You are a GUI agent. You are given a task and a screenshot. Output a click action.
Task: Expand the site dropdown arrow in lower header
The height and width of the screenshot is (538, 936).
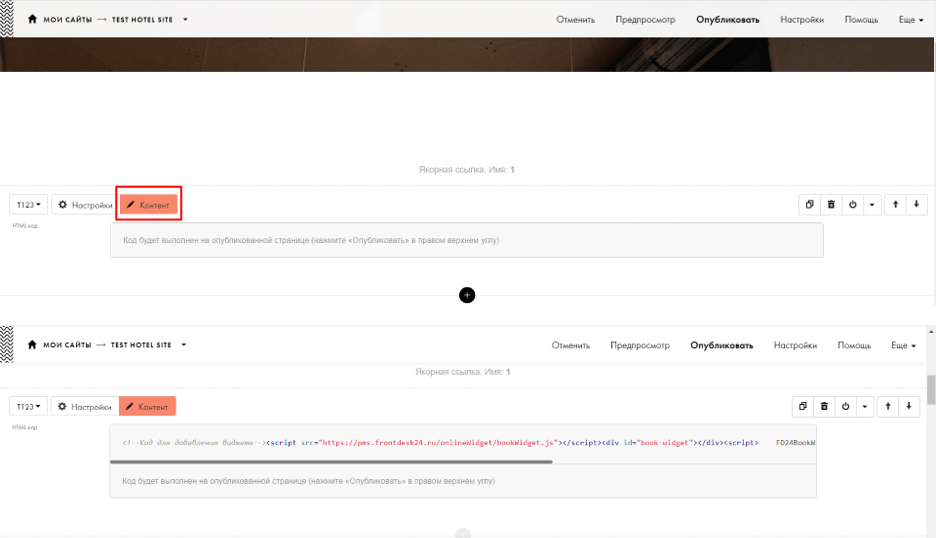coord(184,345)
